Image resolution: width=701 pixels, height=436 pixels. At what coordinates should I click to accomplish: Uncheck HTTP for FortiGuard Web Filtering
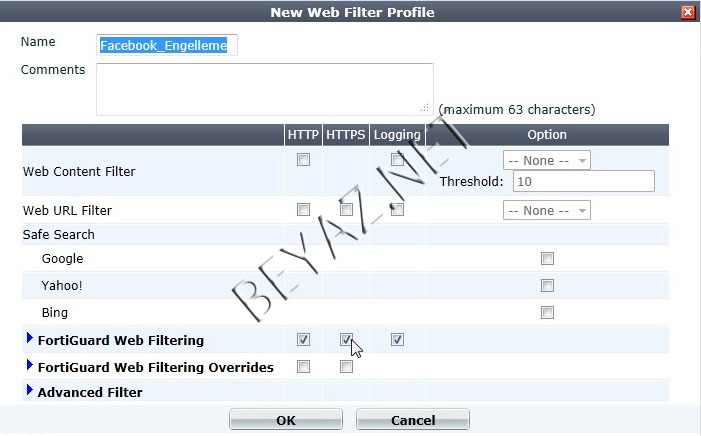303,340
